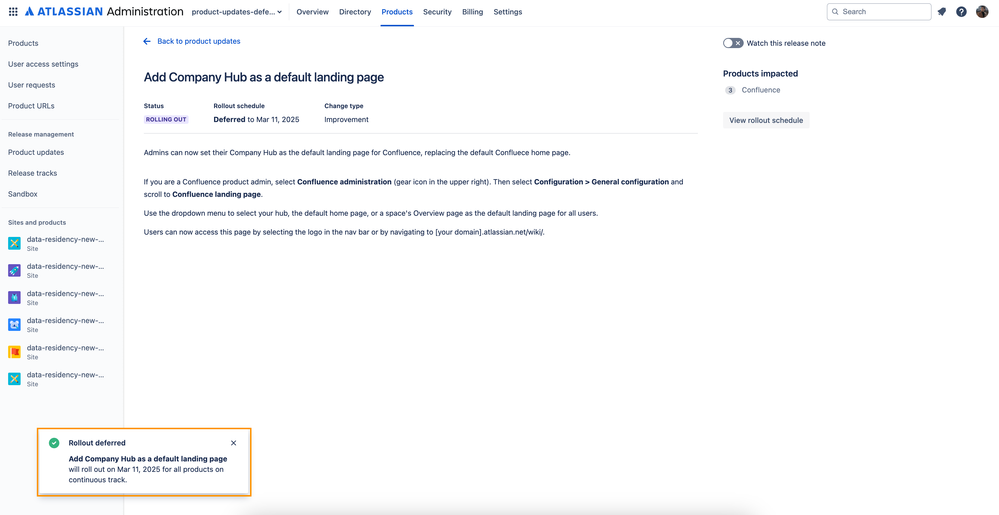
Task: Select the Products tab
Action: pyautogui.click(x=397, y=11)
